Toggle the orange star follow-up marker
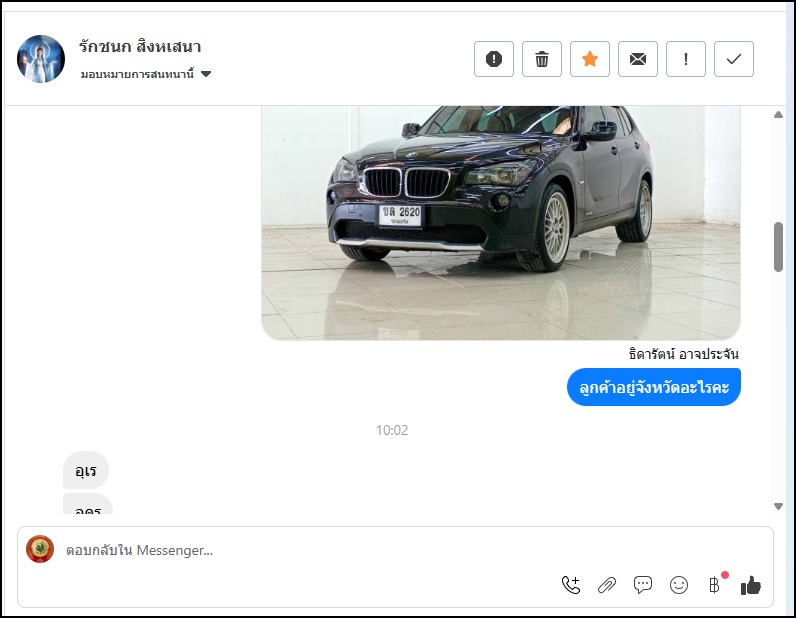The height and width of the screenshot is (618, 796). 589,59
